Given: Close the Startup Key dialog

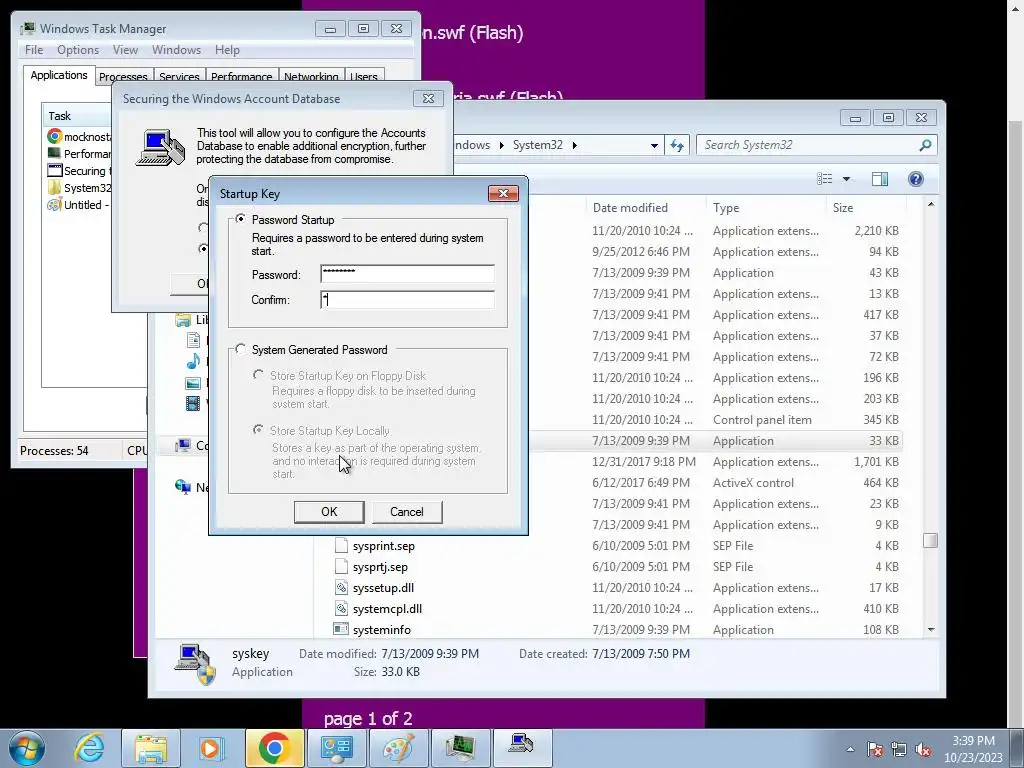Looking at the screenshot, I should tap(504, 193).
